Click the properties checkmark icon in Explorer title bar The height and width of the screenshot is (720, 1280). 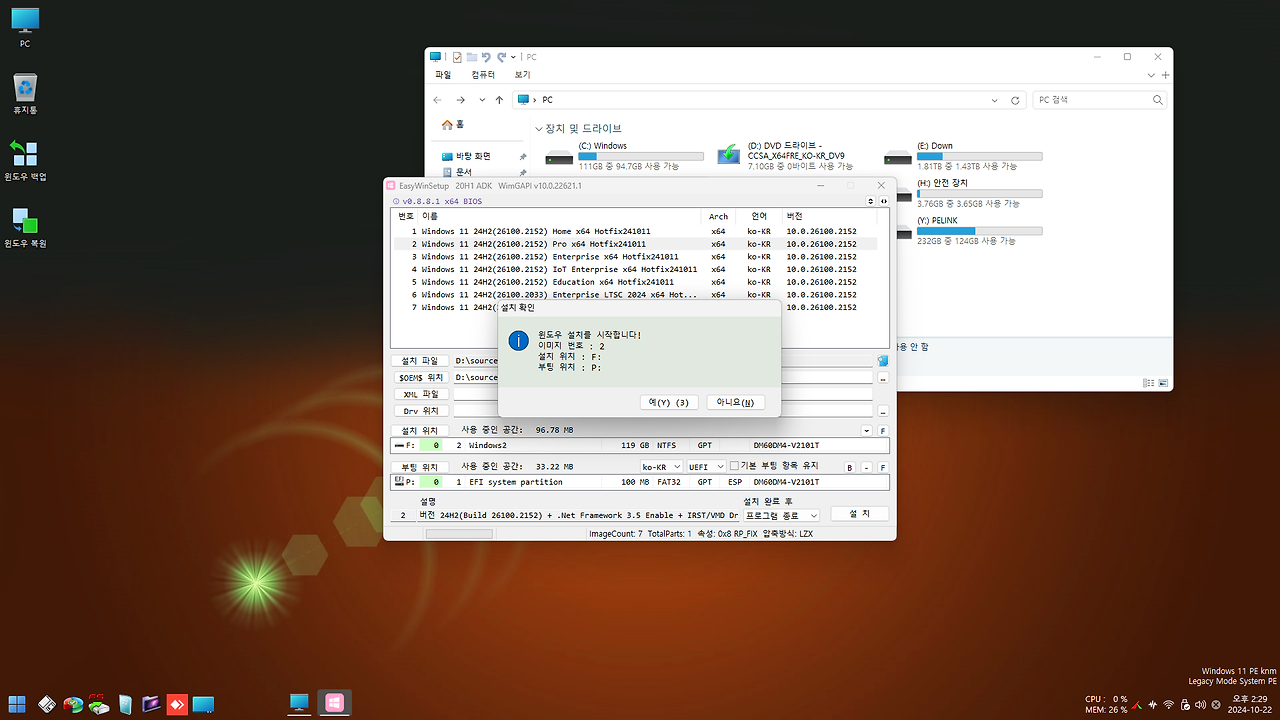457,57
